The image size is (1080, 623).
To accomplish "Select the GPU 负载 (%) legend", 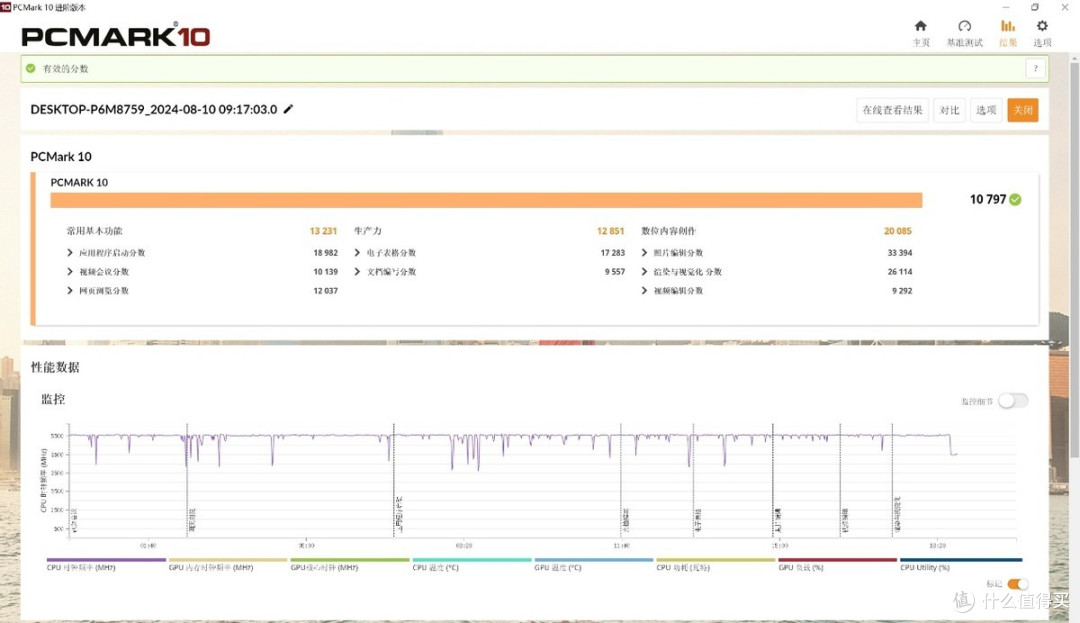I will click(838, 564).
